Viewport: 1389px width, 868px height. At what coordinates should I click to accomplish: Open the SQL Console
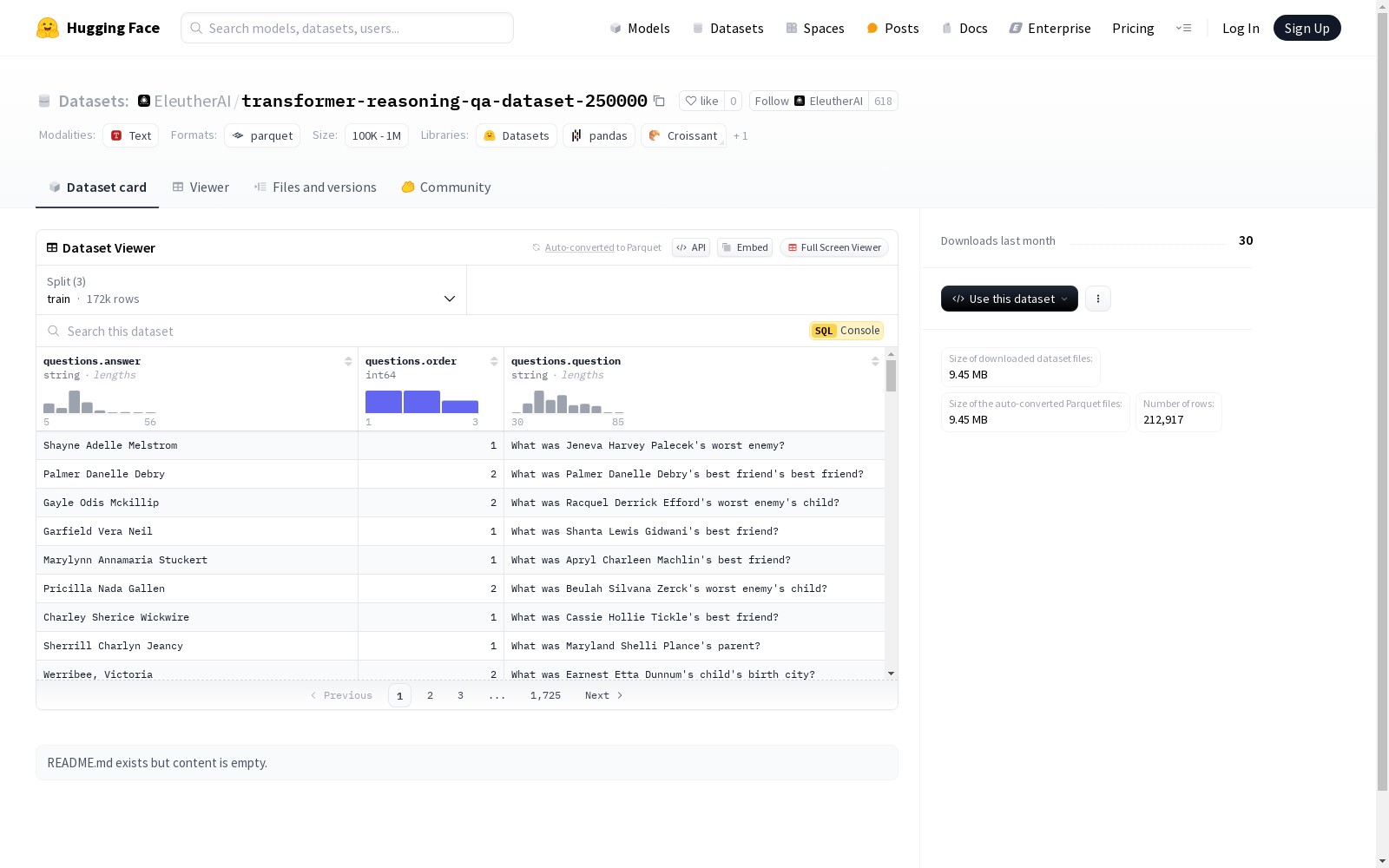coord(846,331)
